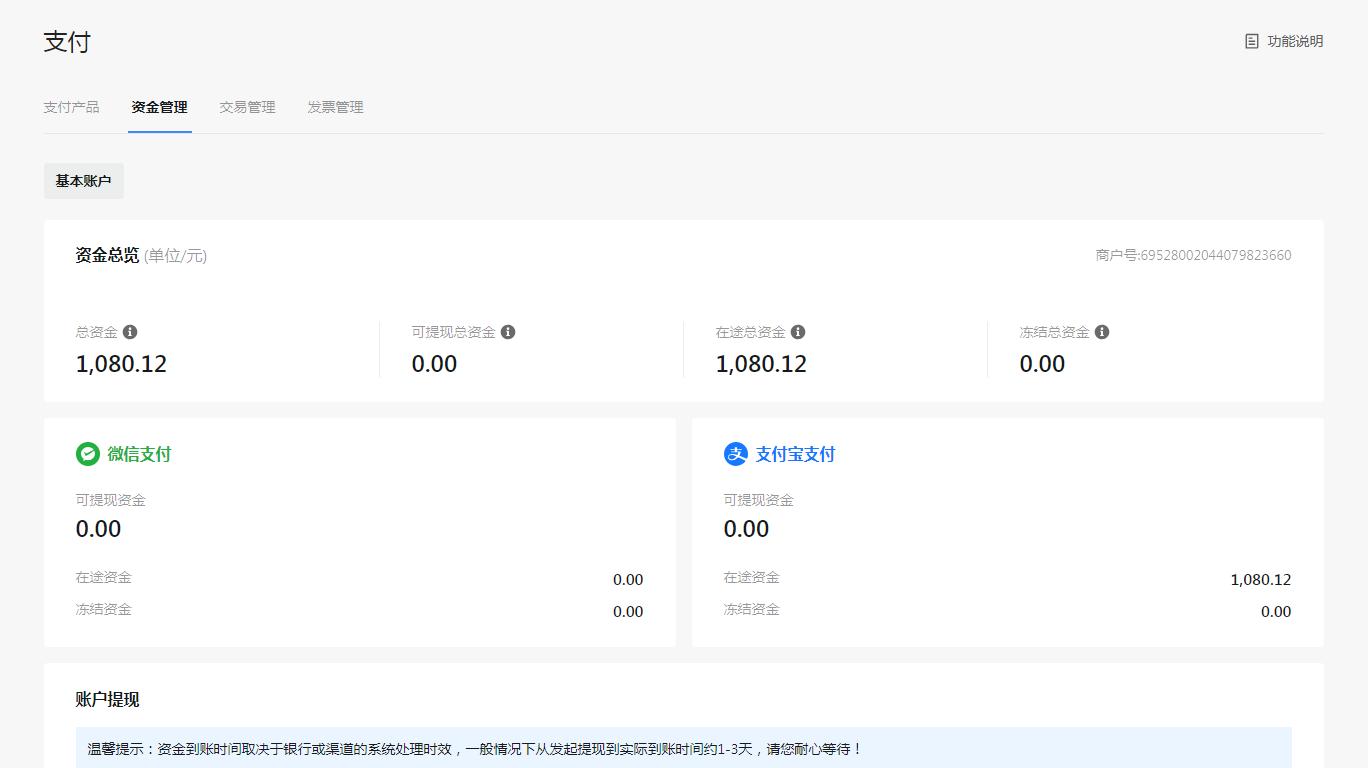Click the 温馨提示 blue notice banner
This screenshot has width=1368, height=768.
pyautogui.click(x=683, y=748)
